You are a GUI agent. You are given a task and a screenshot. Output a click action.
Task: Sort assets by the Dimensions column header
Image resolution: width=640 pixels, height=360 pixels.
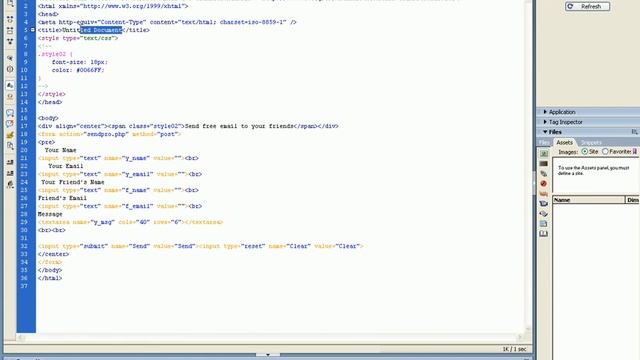(633, 200)
